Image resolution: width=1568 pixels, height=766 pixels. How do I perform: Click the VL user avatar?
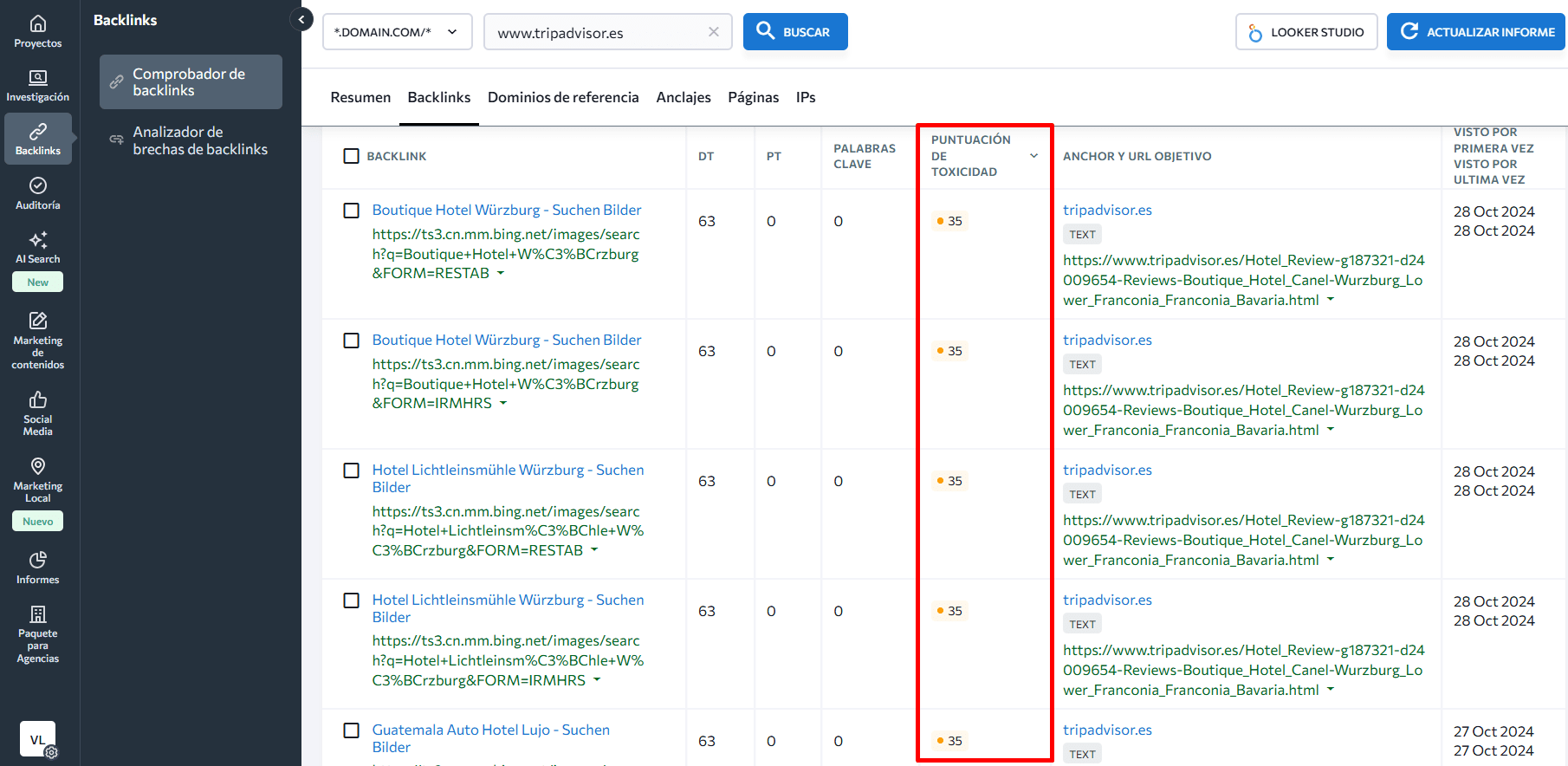click(37, 739)
